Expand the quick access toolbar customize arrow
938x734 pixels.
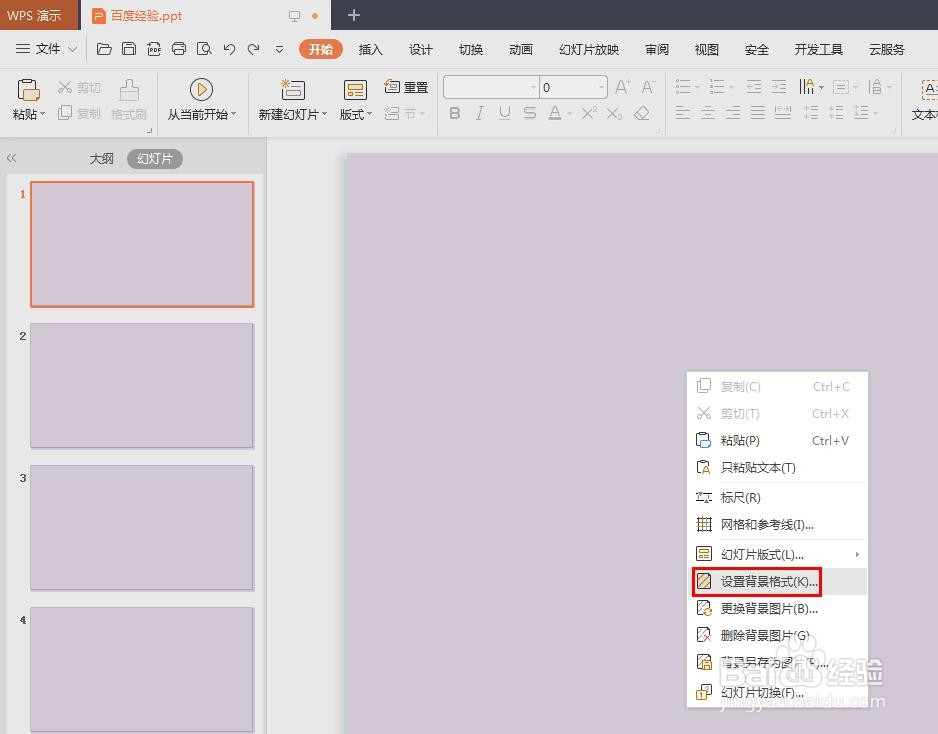(279, 50)
